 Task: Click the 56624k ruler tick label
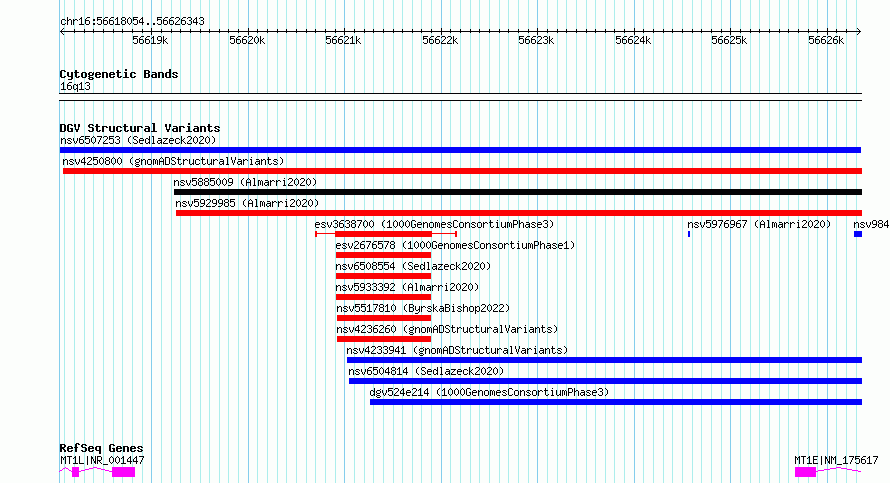(x=633, y=40)
